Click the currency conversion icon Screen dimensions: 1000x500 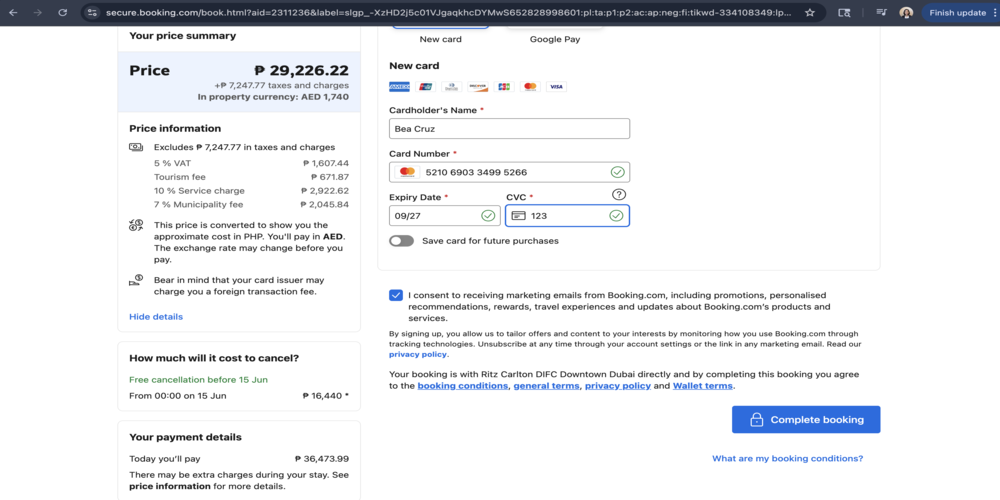tap(136, 224)
